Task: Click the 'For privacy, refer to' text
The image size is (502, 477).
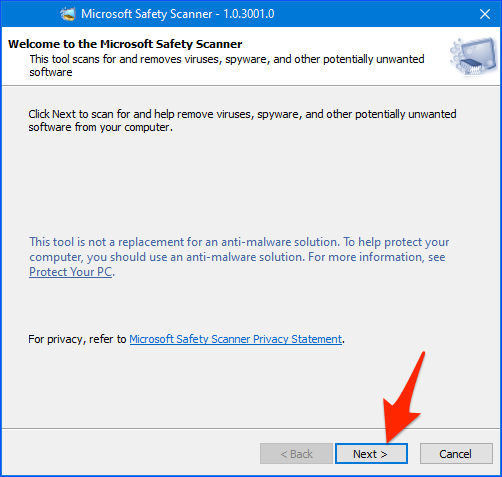Action: 77,339
